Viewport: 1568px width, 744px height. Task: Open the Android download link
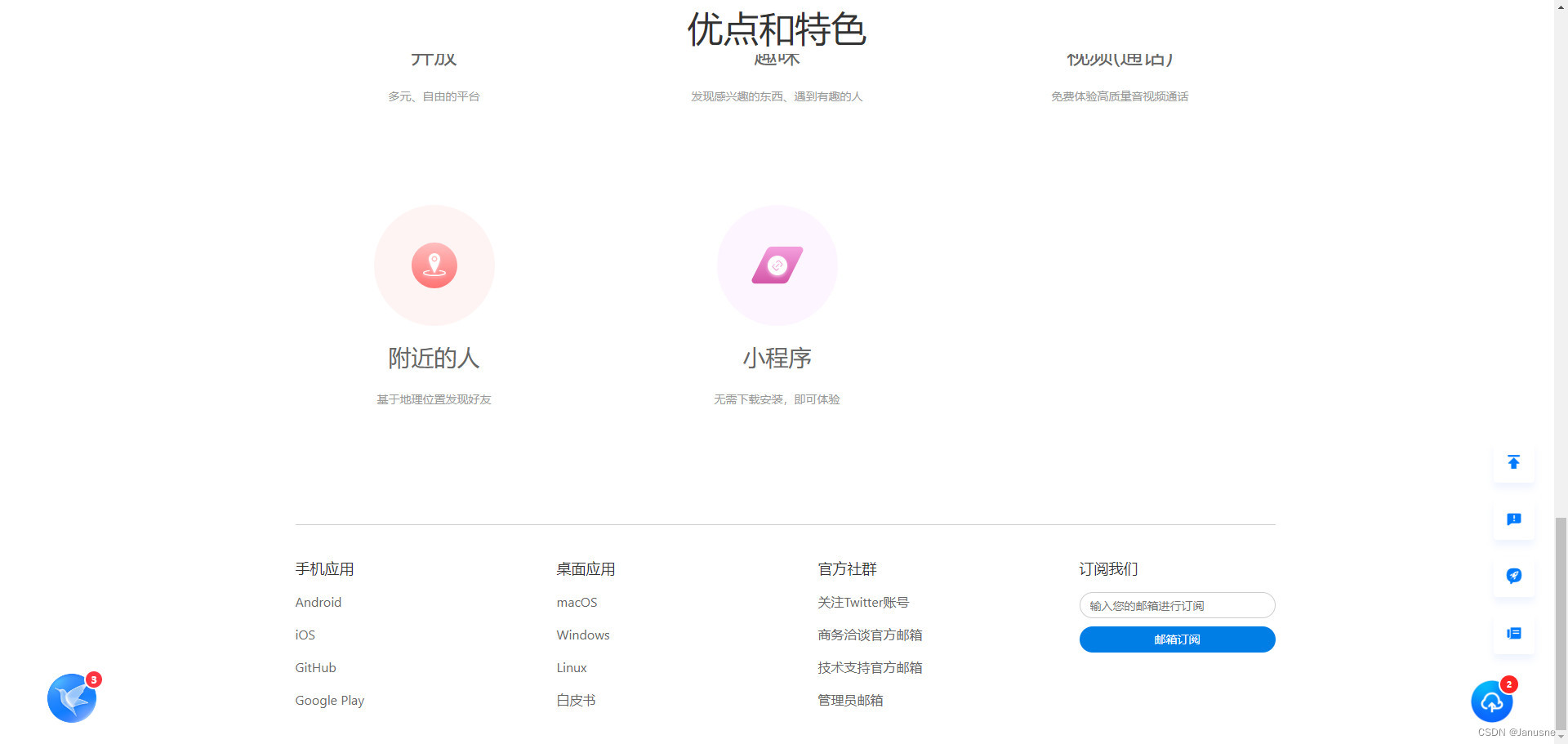pyautogui.click(x=318, y=602)
